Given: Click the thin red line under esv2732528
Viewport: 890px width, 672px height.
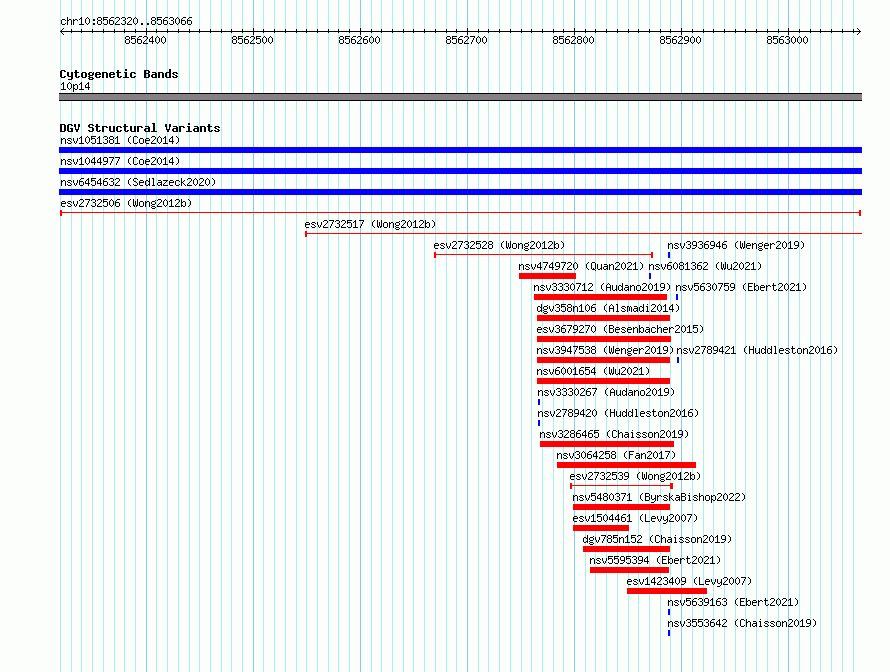Looking at the screenshot, I should 544,255.
